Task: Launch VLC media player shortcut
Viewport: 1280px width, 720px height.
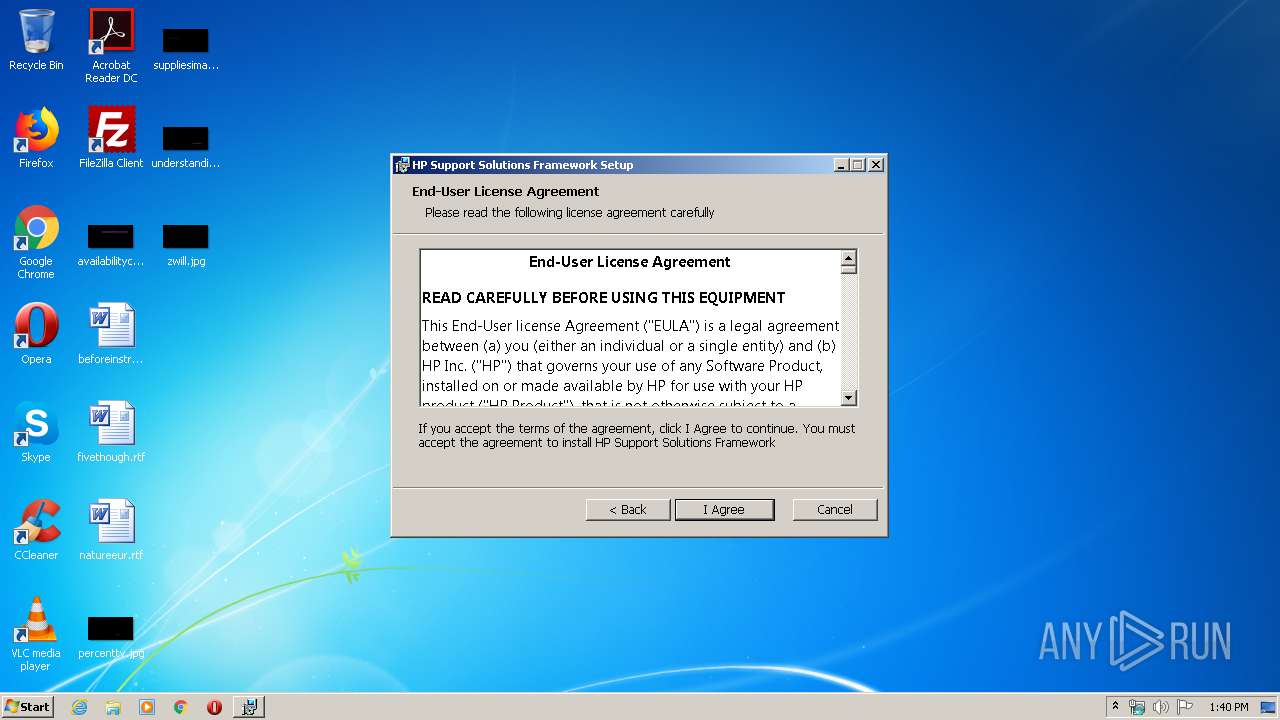Action: pos(36,634)
